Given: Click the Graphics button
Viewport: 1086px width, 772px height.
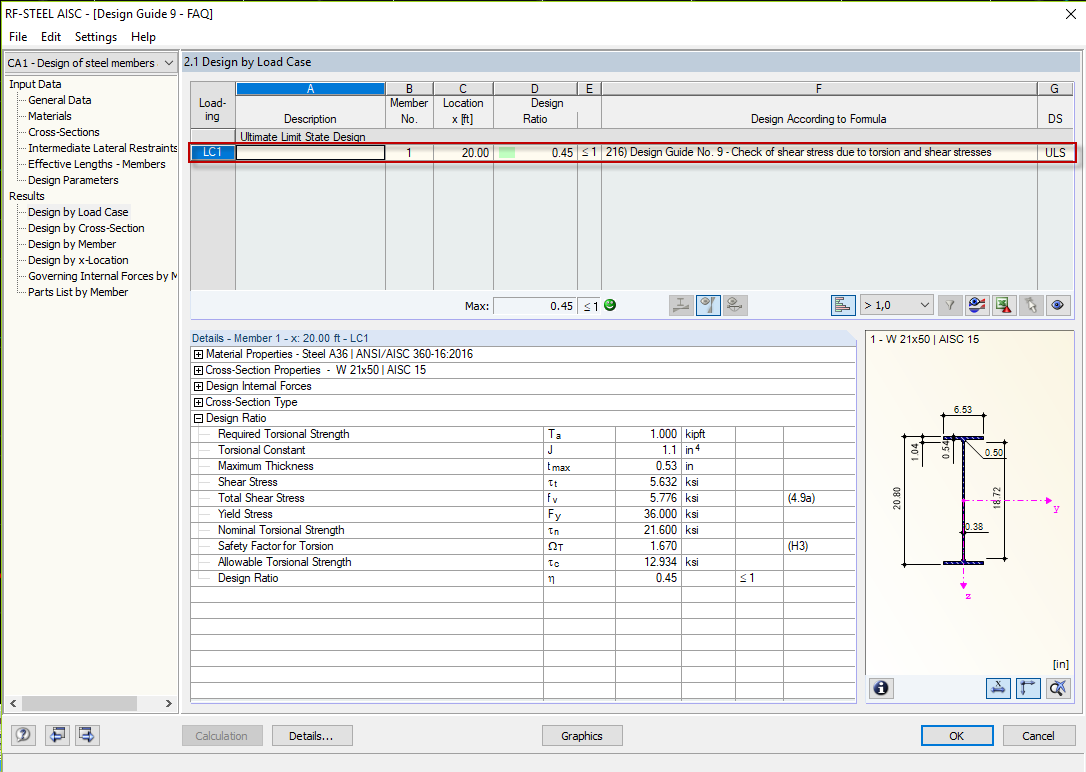Looking at the screenshot, I should pos(582,735).
